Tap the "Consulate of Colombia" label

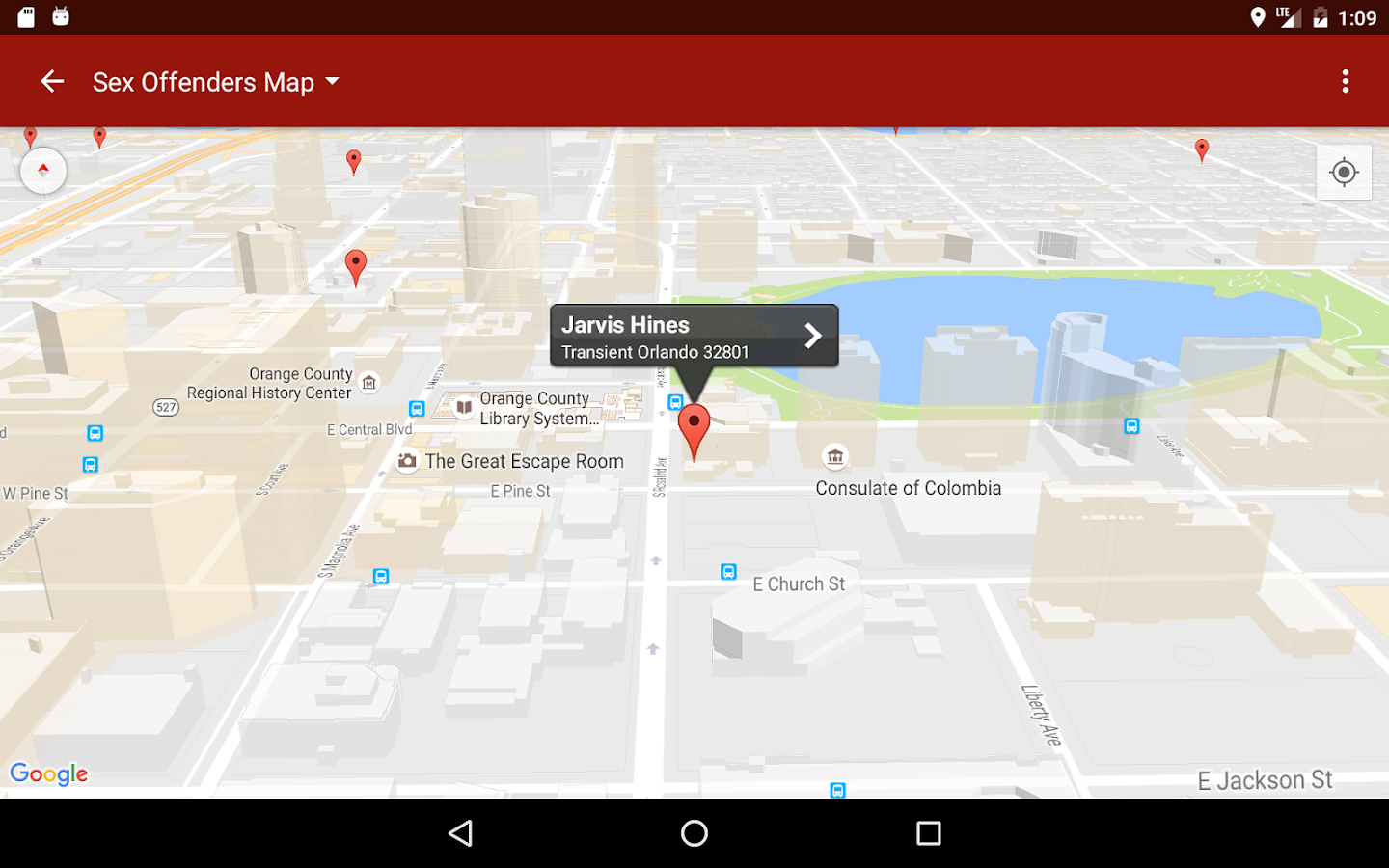[x=909, y=489]
